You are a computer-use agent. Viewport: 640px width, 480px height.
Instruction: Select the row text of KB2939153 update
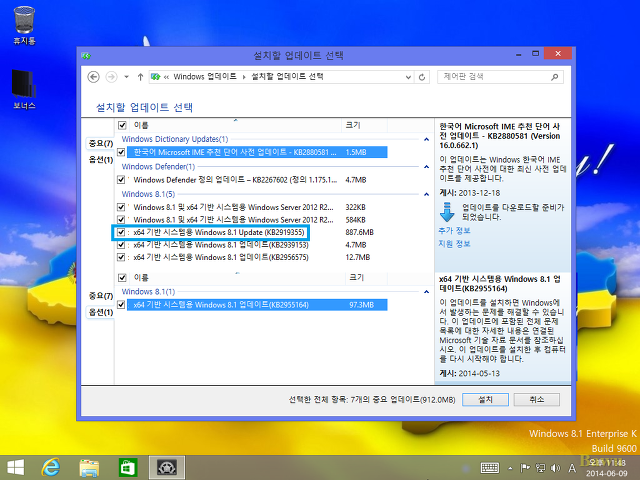221,245
